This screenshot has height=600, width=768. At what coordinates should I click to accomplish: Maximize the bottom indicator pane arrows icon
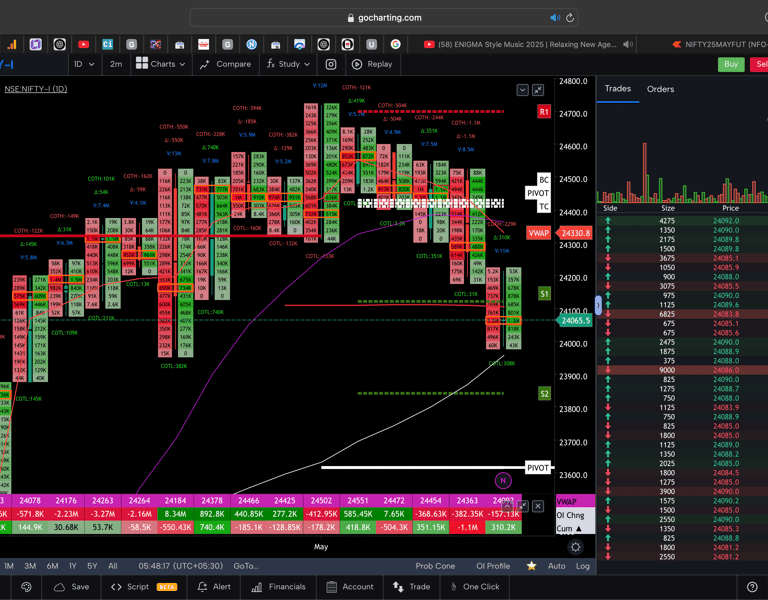pyautogui.click(x=523, y=506)
